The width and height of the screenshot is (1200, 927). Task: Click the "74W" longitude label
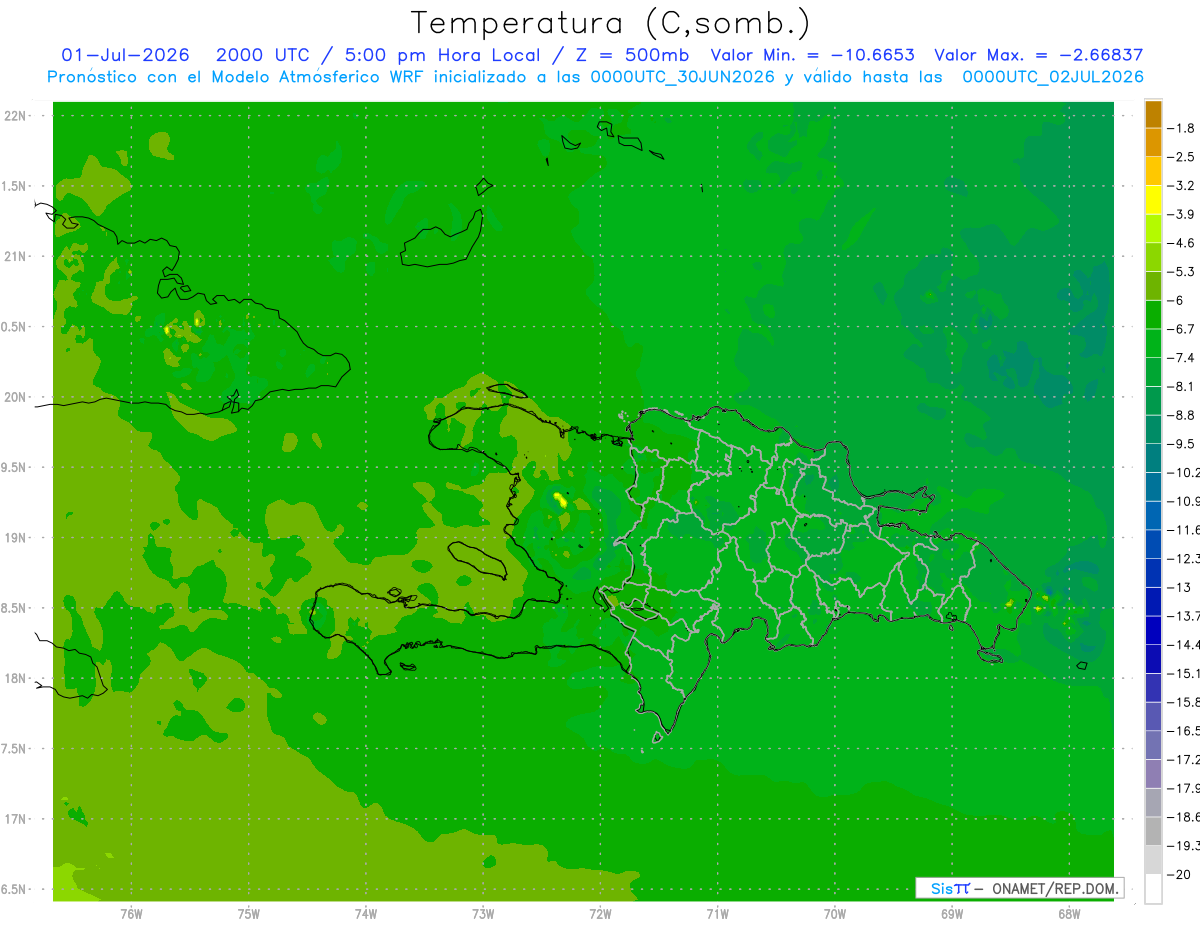pyautogui.click(x=366, y=914)
